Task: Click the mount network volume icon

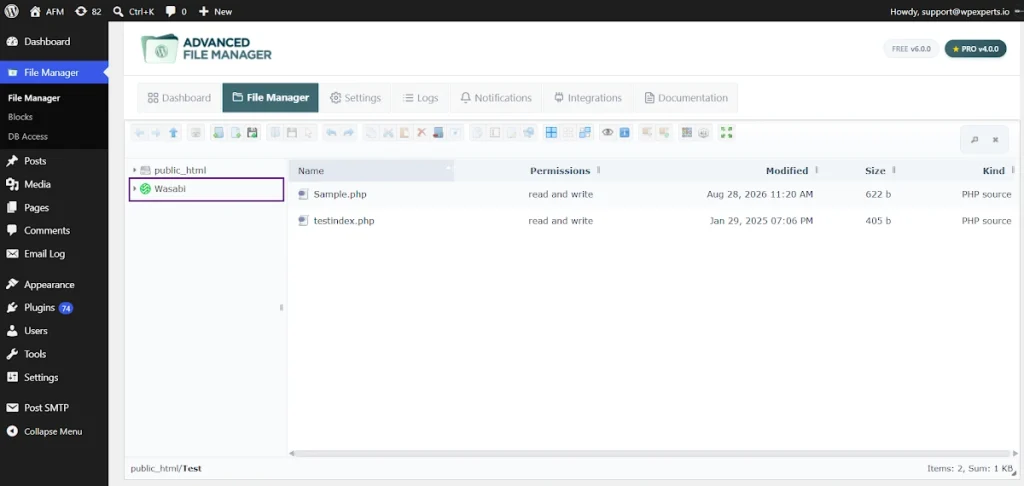Action: coord(195,133)
